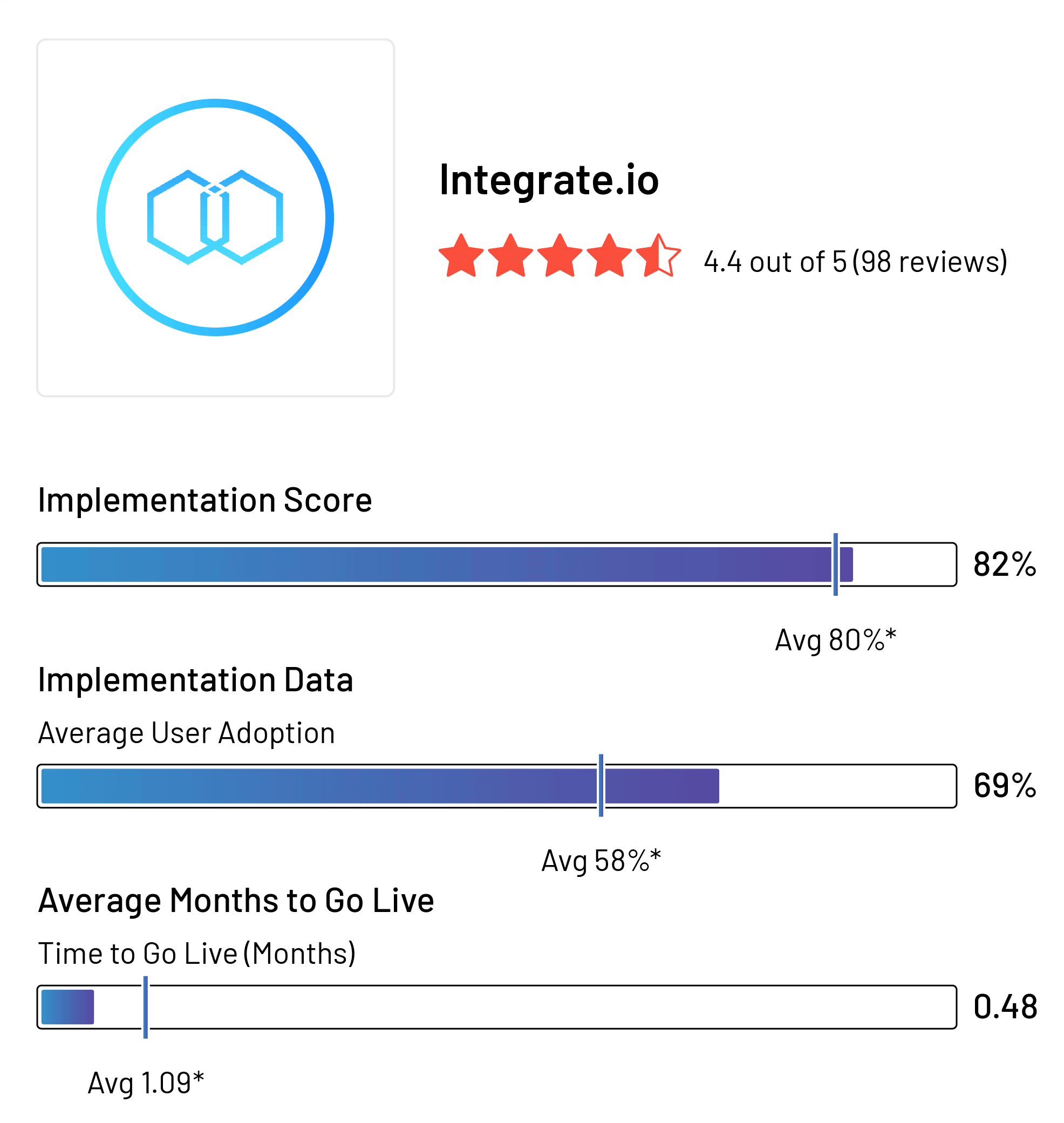Screen dimensions: 1064x1123
Task: Select the fourth rating star
Action: click(x=609, y=256)
